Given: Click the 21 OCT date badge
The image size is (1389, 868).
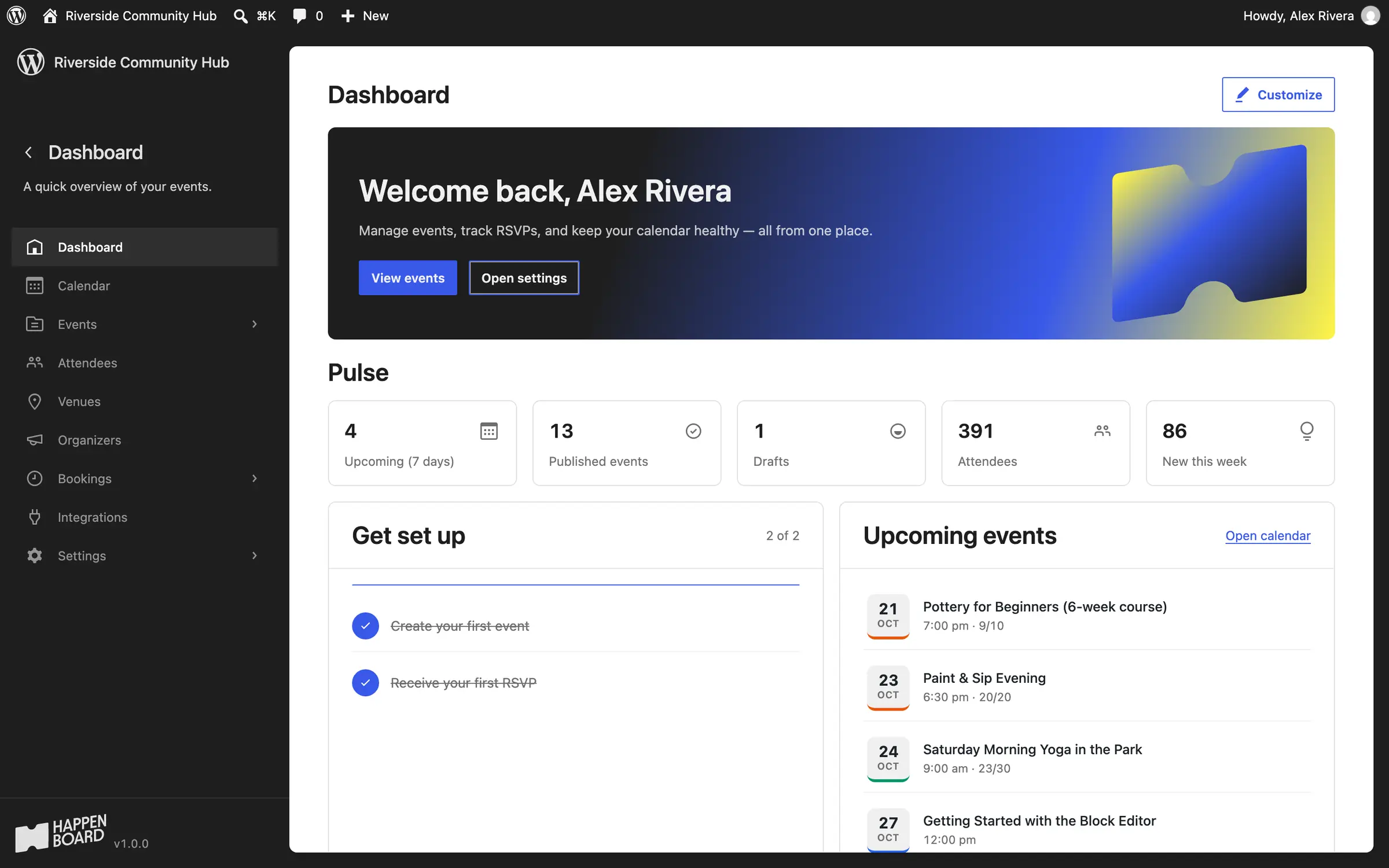Looking at the screenshot, I should 888,616.
